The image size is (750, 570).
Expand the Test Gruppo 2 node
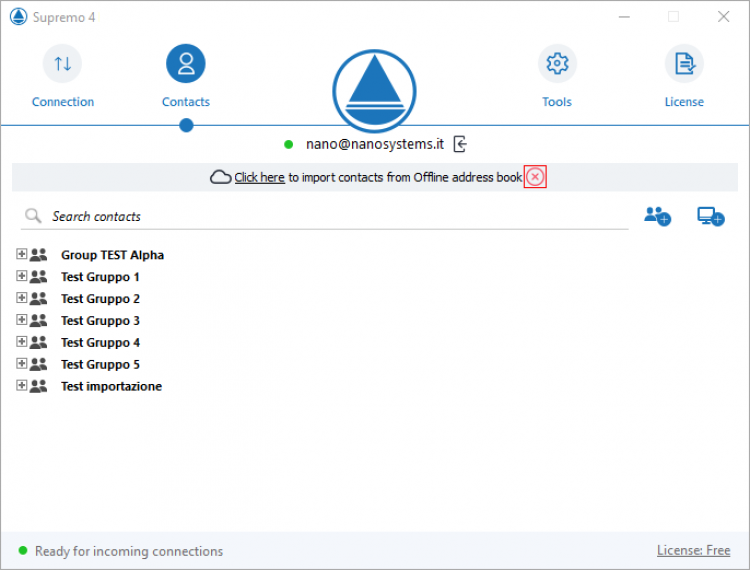pyautogui.click(x=22, y=297)
